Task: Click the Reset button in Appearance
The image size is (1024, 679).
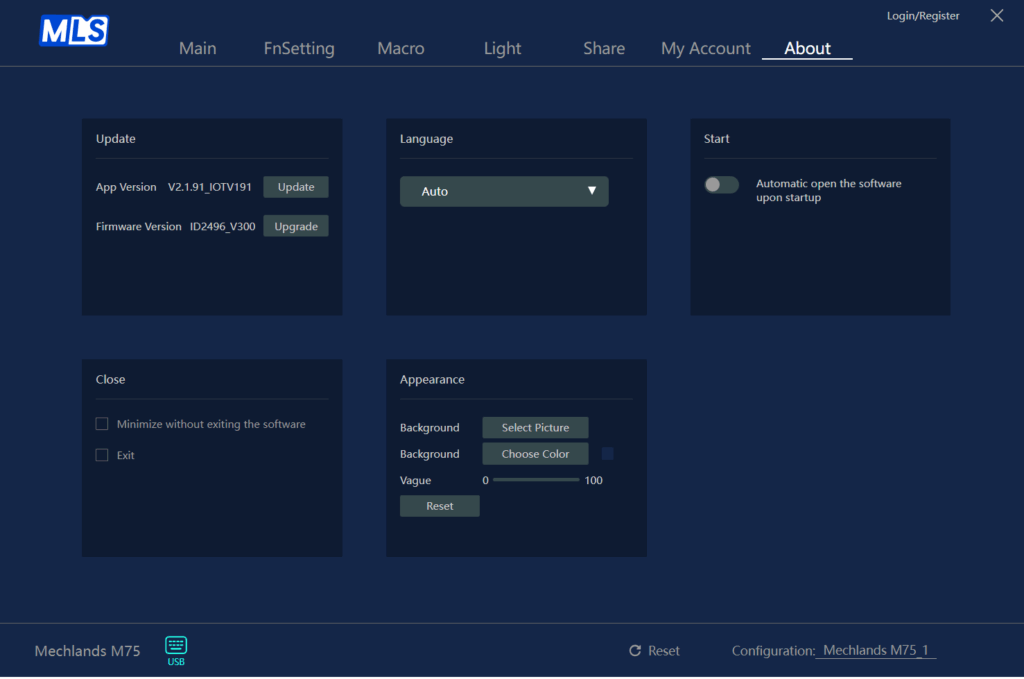Action: click(440, 506)
